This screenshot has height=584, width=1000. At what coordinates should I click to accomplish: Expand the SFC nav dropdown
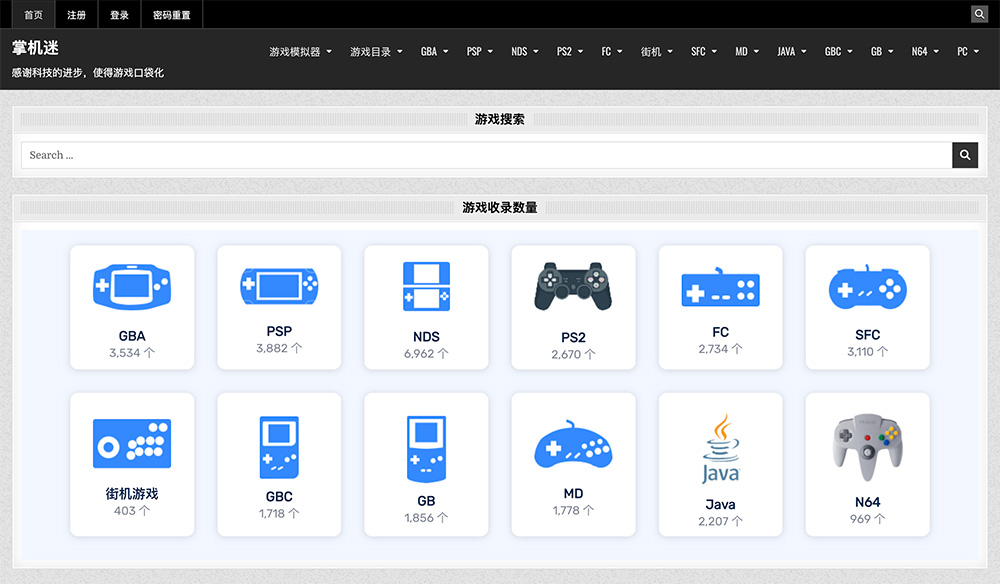pyautogui.click(x=704, y=52)
